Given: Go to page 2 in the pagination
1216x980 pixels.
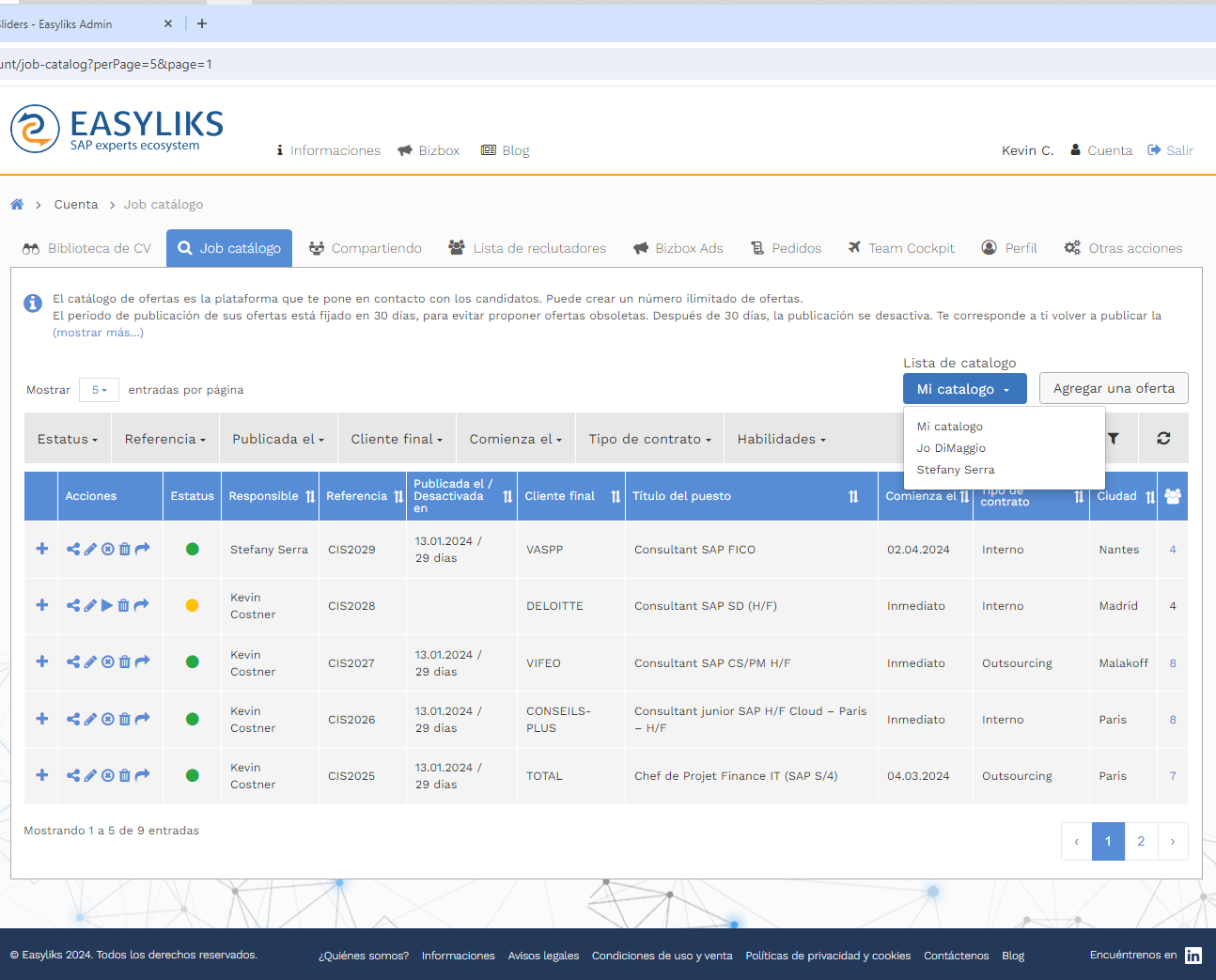Looking at the screenshot, I should pyautogui.click(x=1141, y=842).
